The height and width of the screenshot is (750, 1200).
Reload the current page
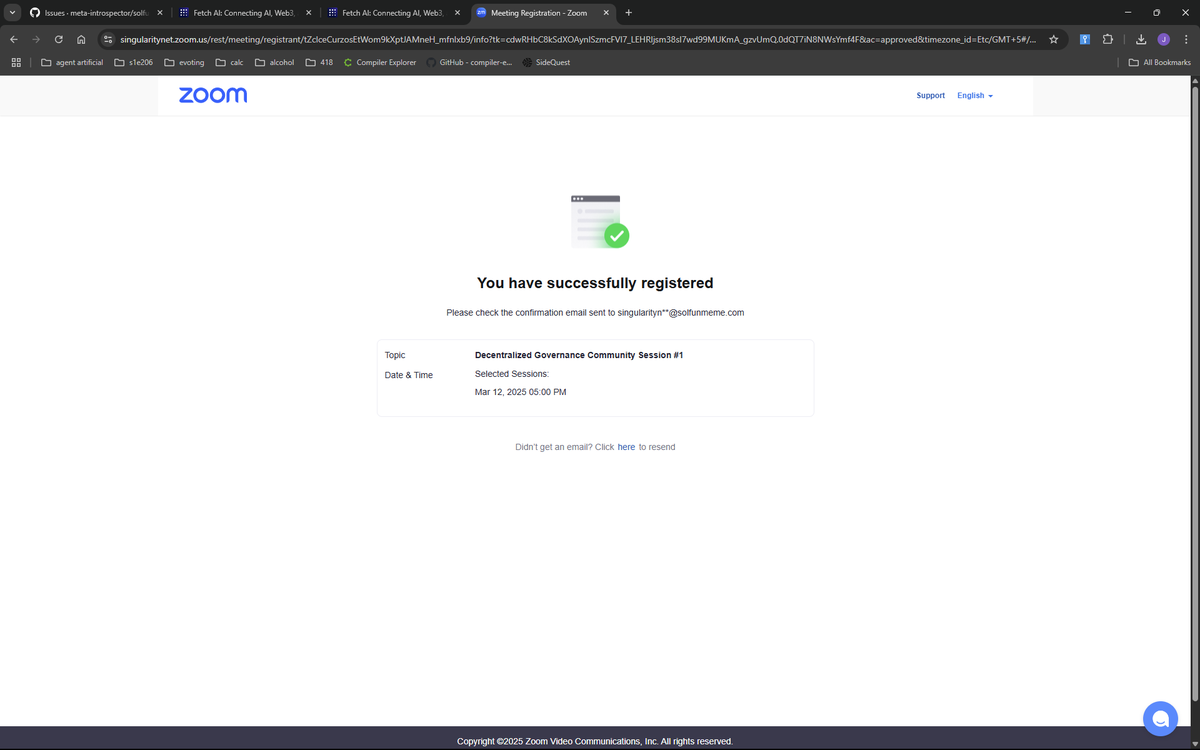click(59, 39)
